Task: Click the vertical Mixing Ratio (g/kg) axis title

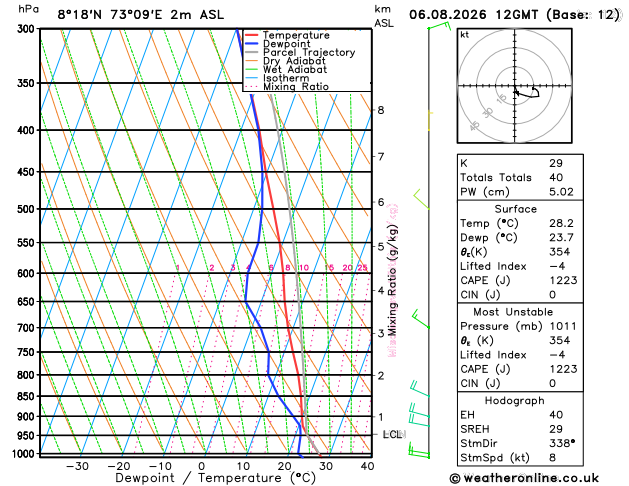Action: pos(392,280)
